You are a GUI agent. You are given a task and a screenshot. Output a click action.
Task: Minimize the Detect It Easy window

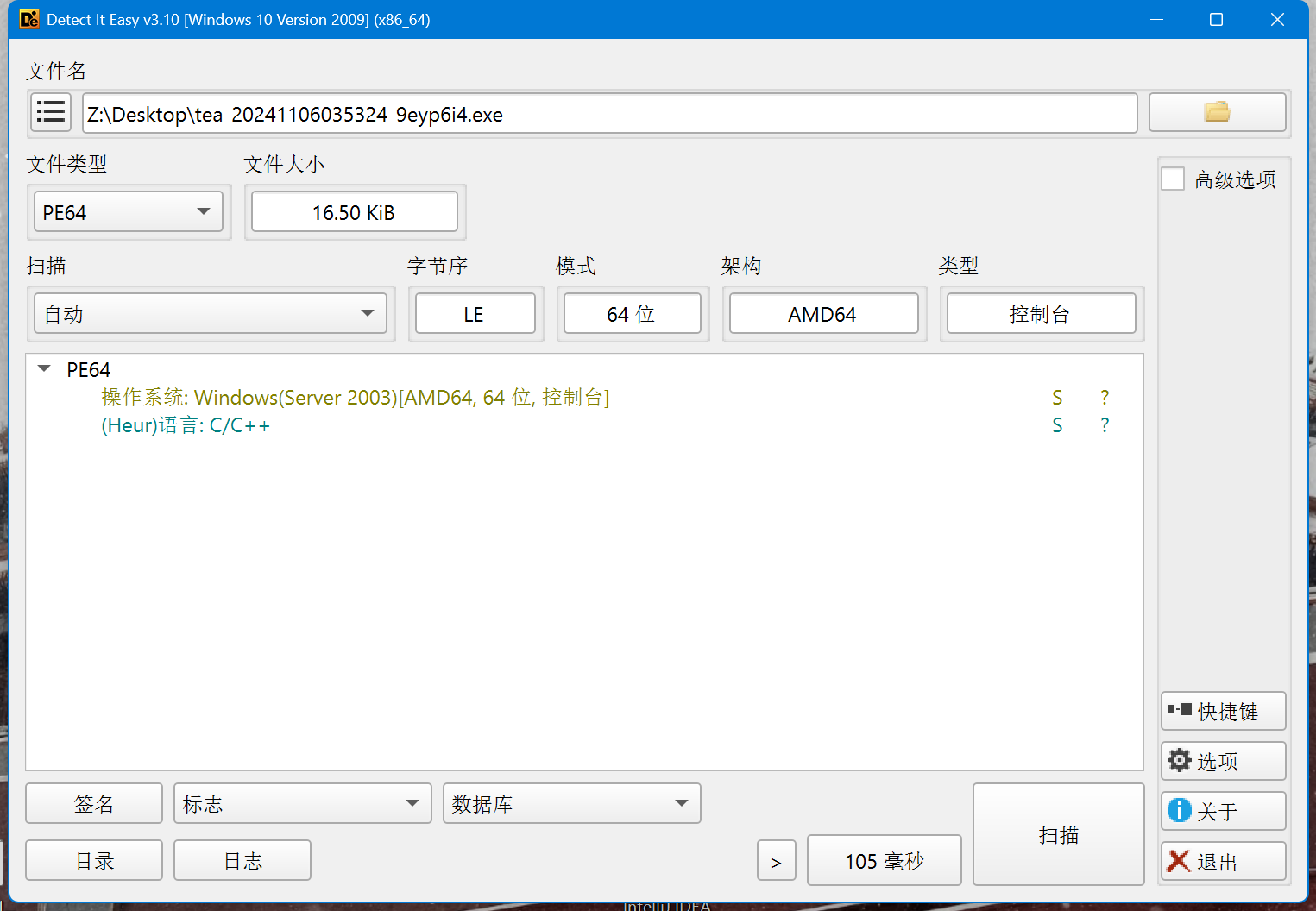(x=1157, y=19)
